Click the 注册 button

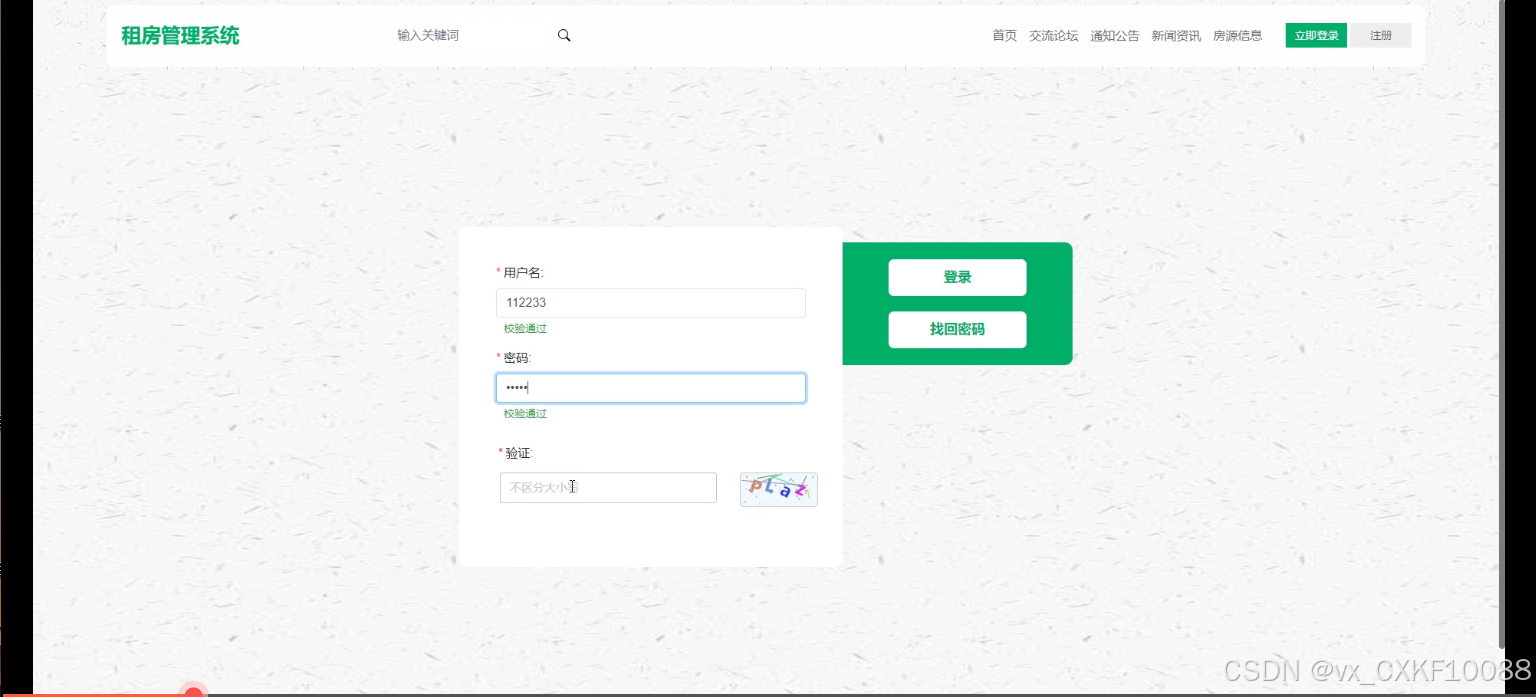(1380, 36)
